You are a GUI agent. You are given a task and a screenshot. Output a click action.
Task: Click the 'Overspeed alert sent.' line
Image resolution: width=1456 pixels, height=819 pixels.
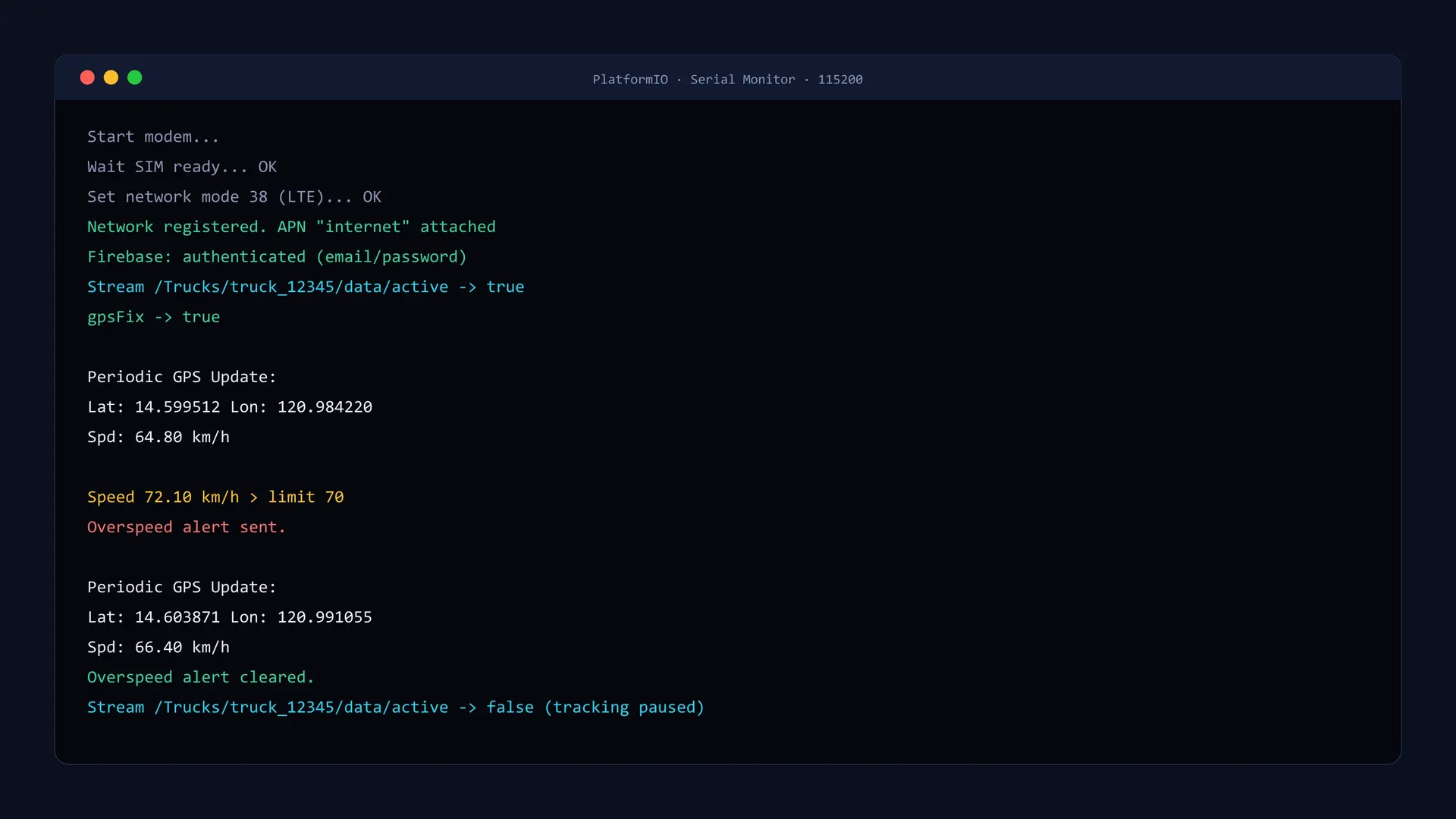187,527
